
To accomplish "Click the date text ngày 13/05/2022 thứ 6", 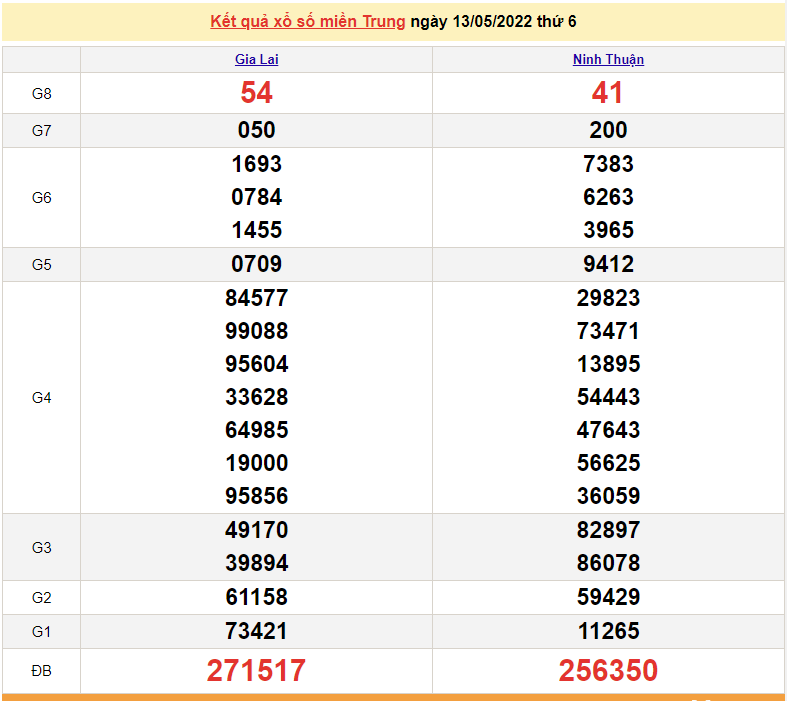I will pyautogui.click(x=493, y=22).
